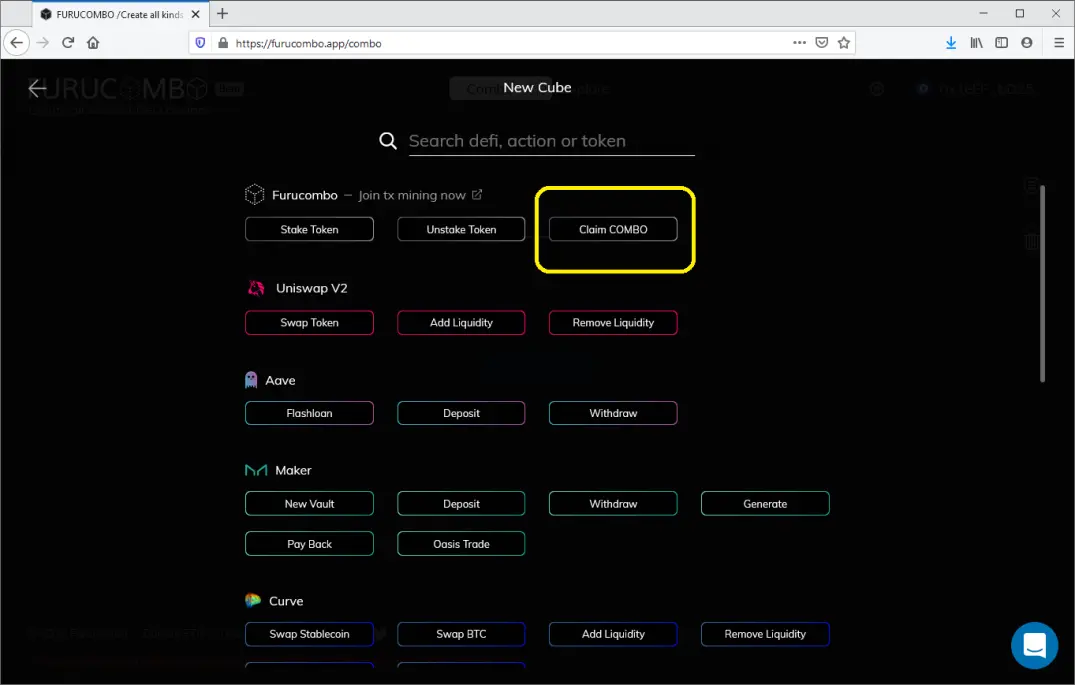Open a new browser tab
Viewport: 1075px width, 685px height.
222,14
